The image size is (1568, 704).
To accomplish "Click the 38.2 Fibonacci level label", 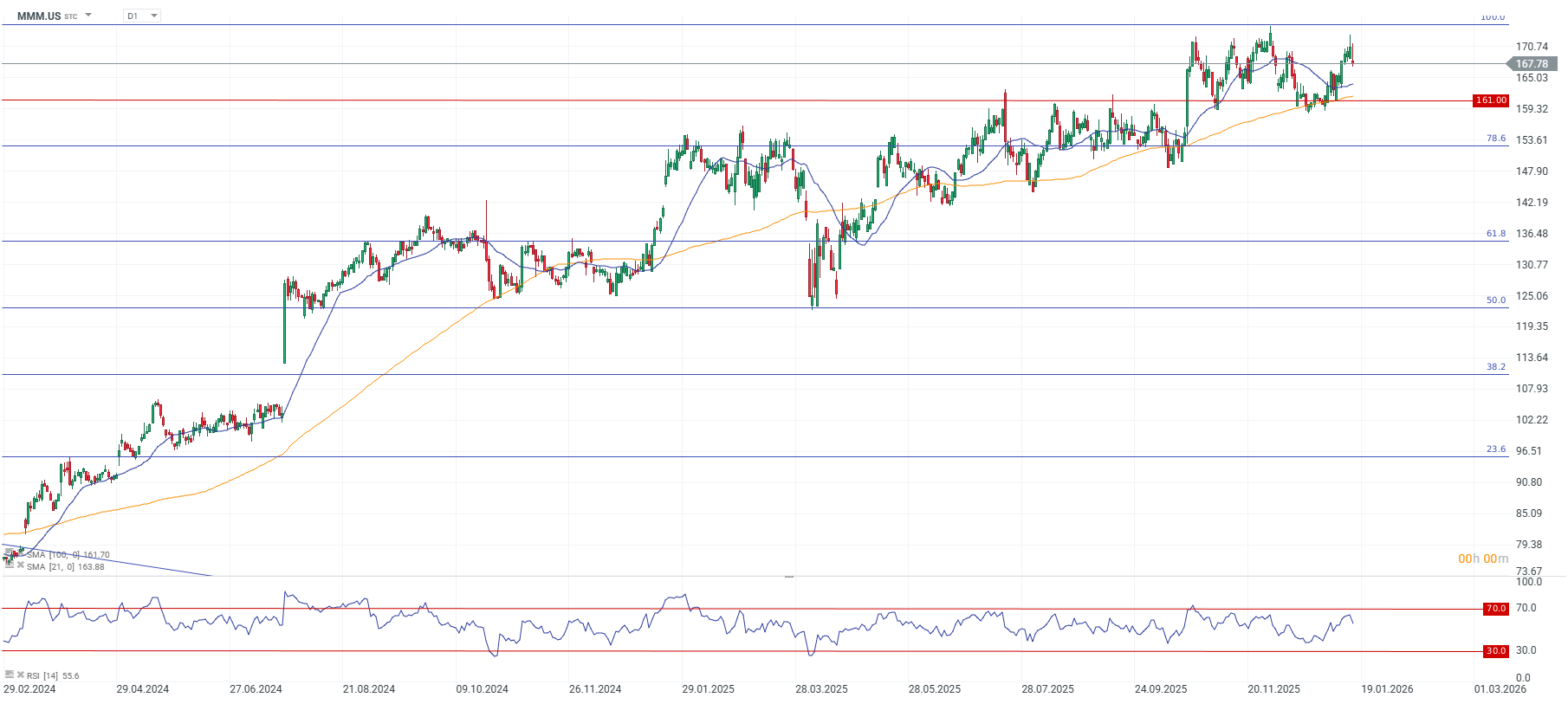I will coord(1496,367).
